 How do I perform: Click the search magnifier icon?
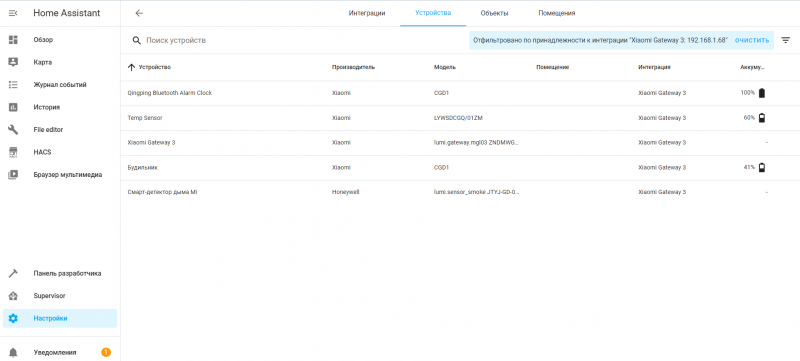click(x=136, y=40)
